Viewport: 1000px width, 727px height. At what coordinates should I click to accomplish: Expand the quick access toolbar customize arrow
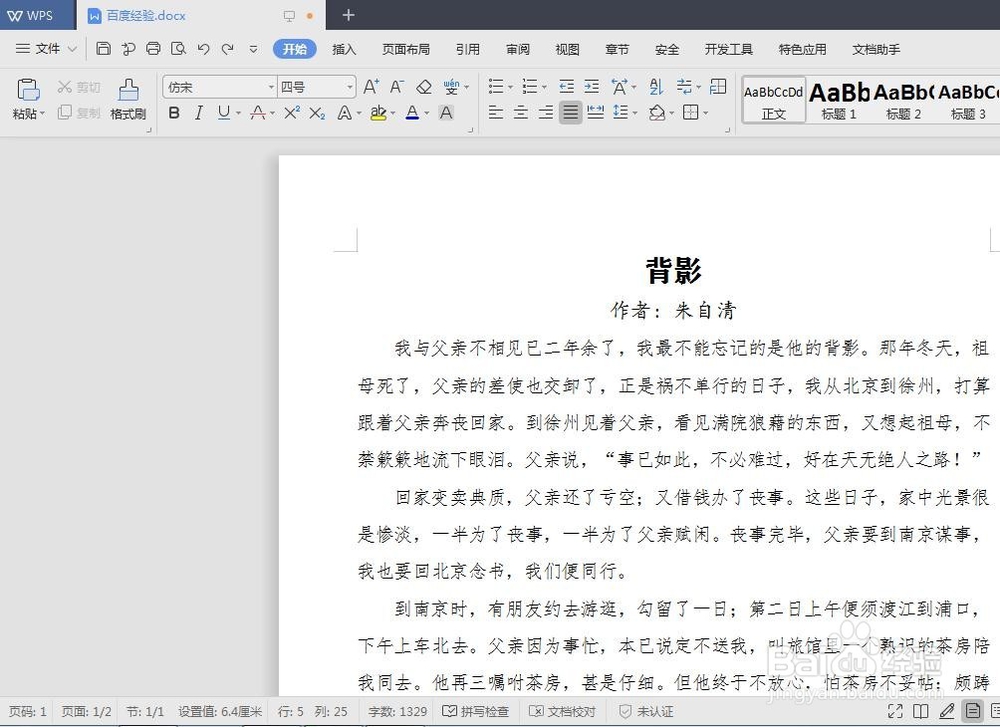253,48
